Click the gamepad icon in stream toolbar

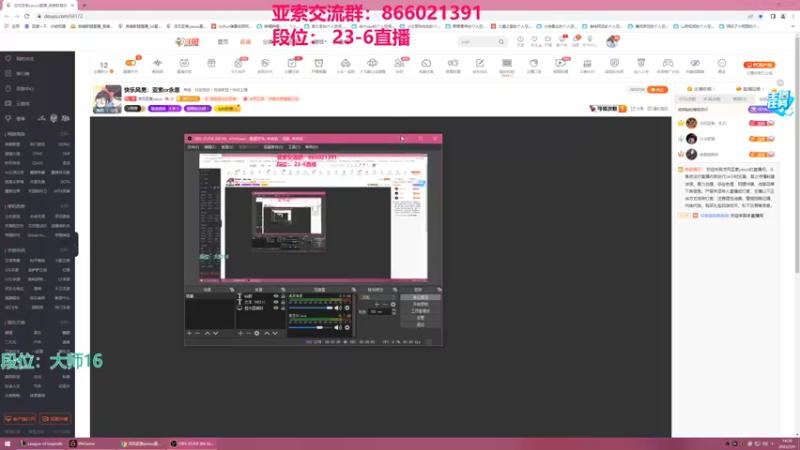pos(668,63)
